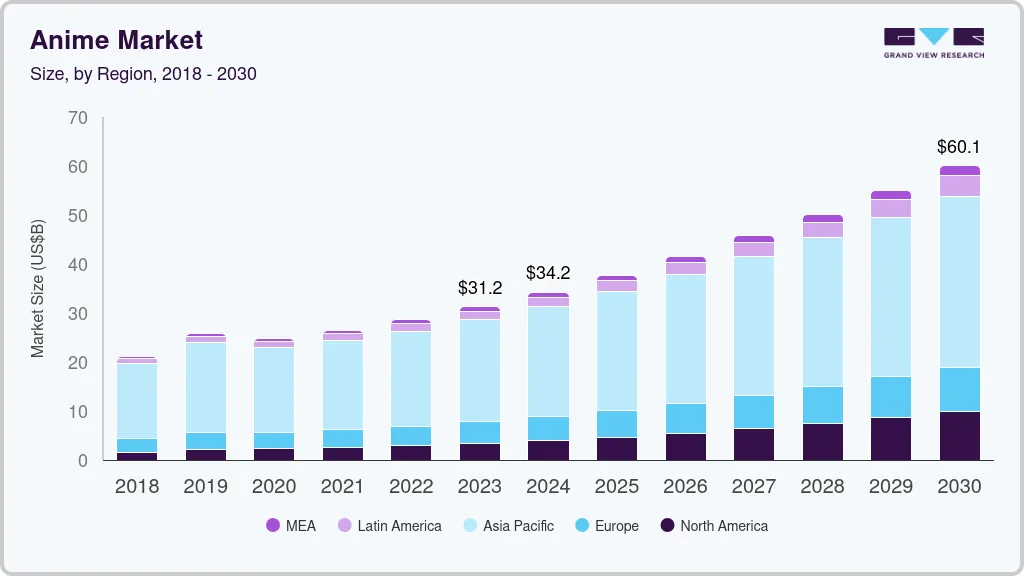Click the $34.2 value label
This screenshot has height=576, width=1024.
coord(548,272)
